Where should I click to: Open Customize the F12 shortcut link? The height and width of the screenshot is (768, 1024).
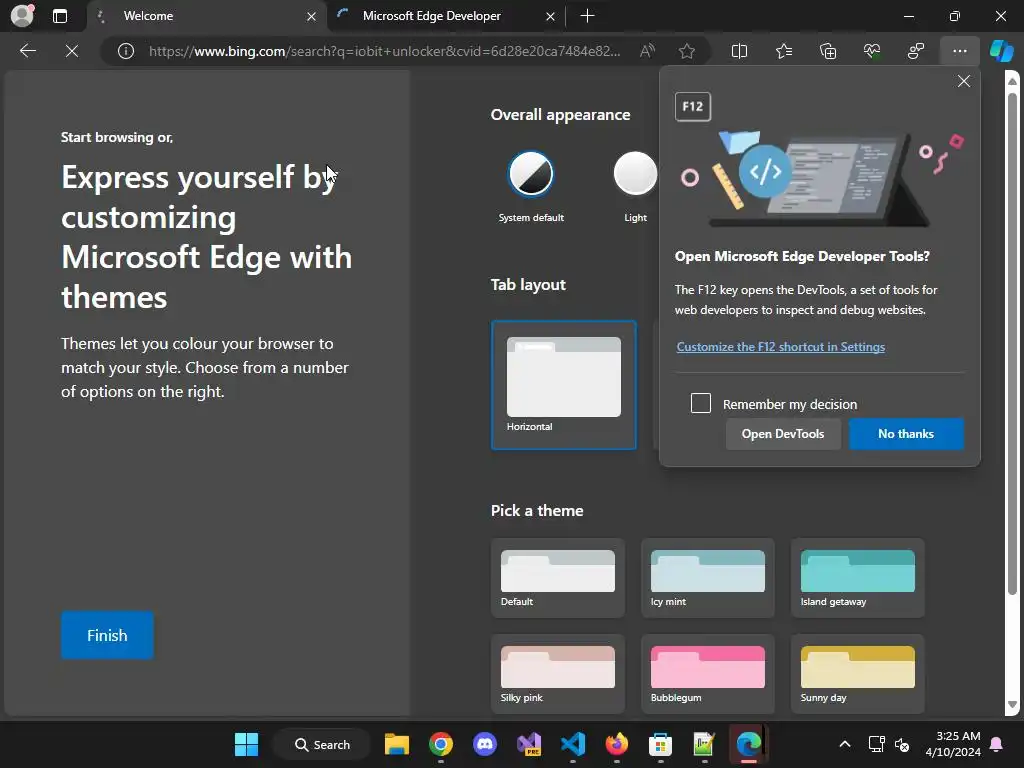pyautogui.click(x=780, y=347)
